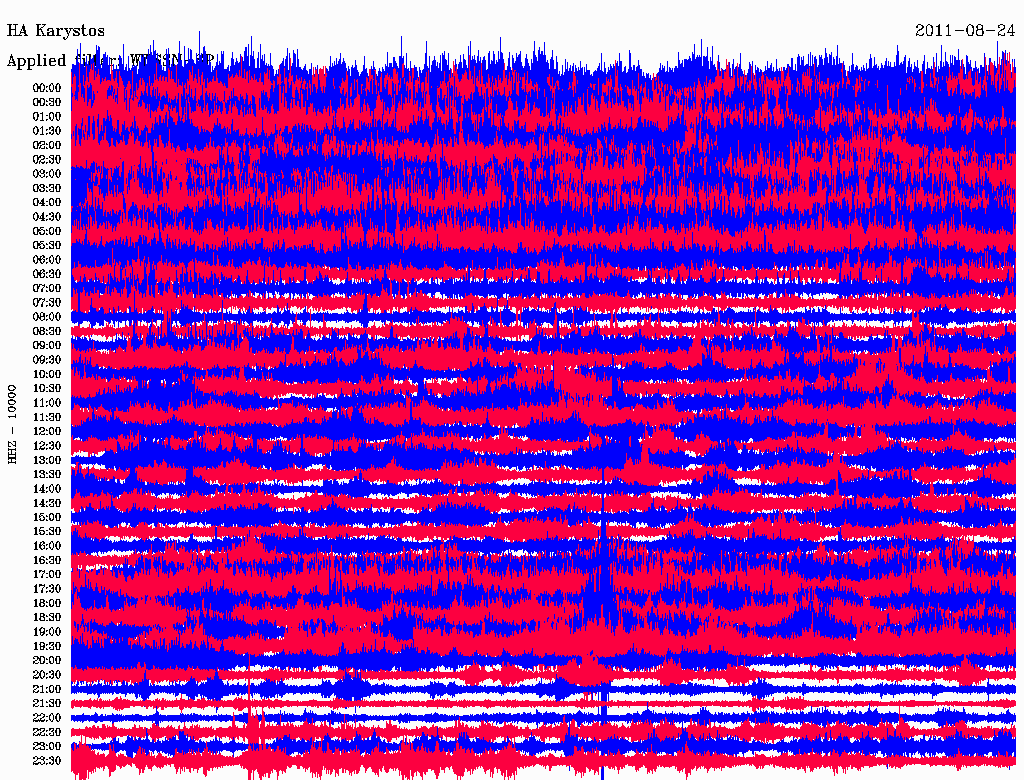Select the 16:30 time label

[47, 561]
